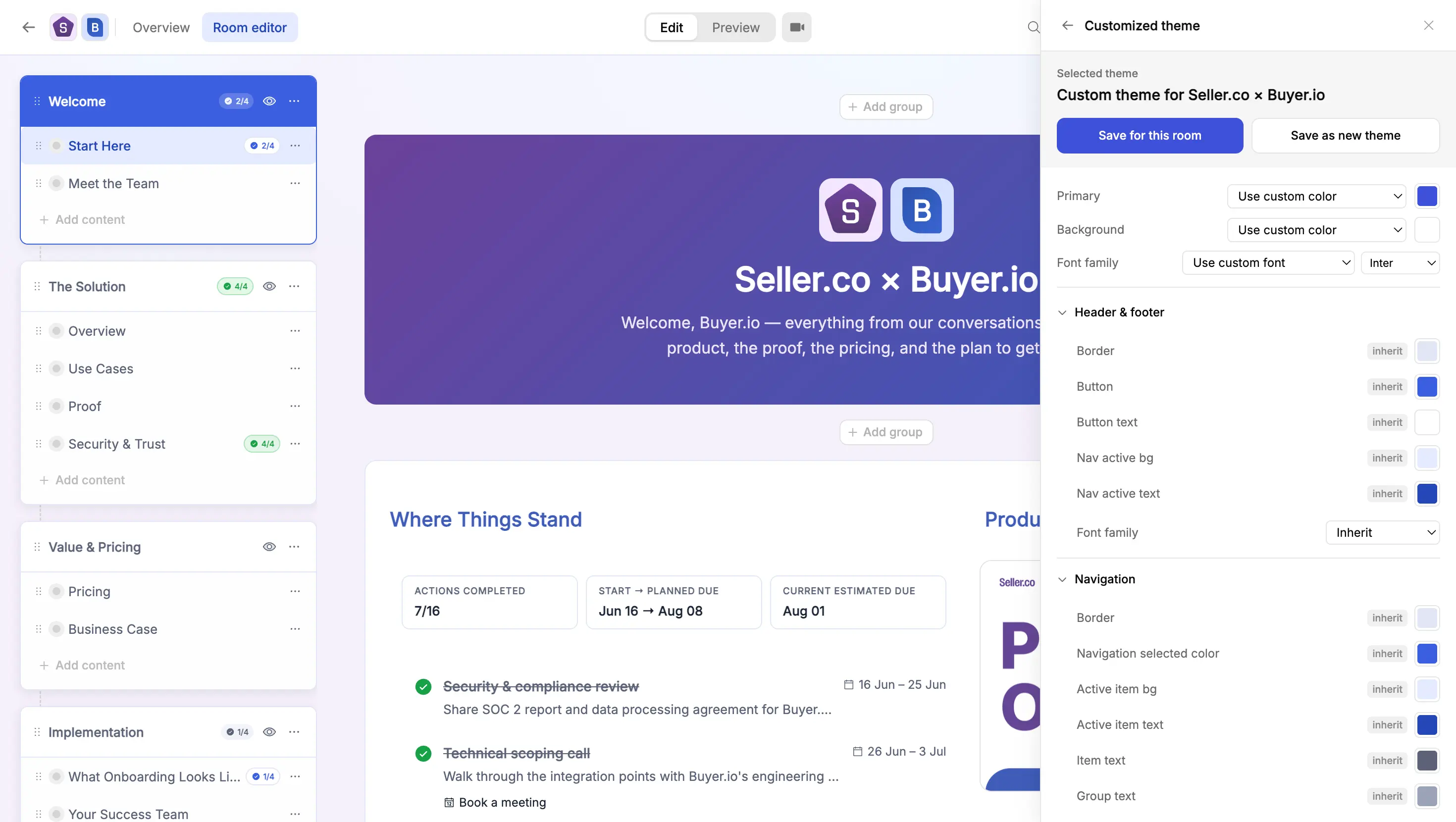The width and height of the screenshot is (1456, 822).
Task: Click the Buyer.io B logo in top bar
Action: 95,27
